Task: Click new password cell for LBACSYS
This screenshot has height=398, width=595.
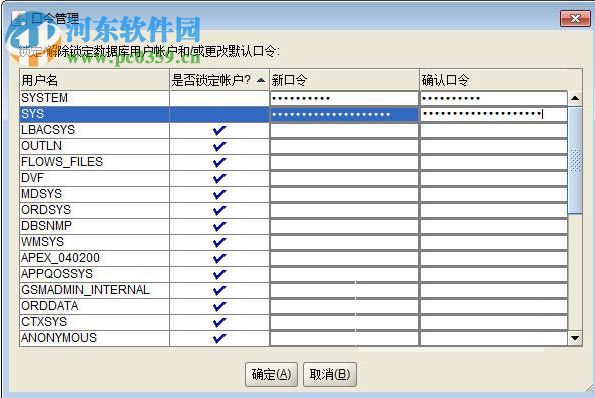Action: [x=344, y=131]
